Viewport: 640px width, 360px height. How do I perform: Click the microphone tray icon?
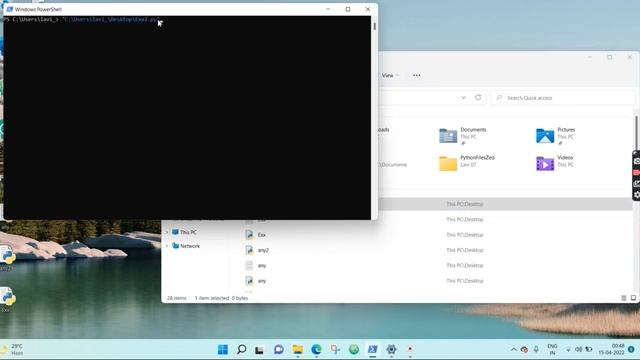536,349
